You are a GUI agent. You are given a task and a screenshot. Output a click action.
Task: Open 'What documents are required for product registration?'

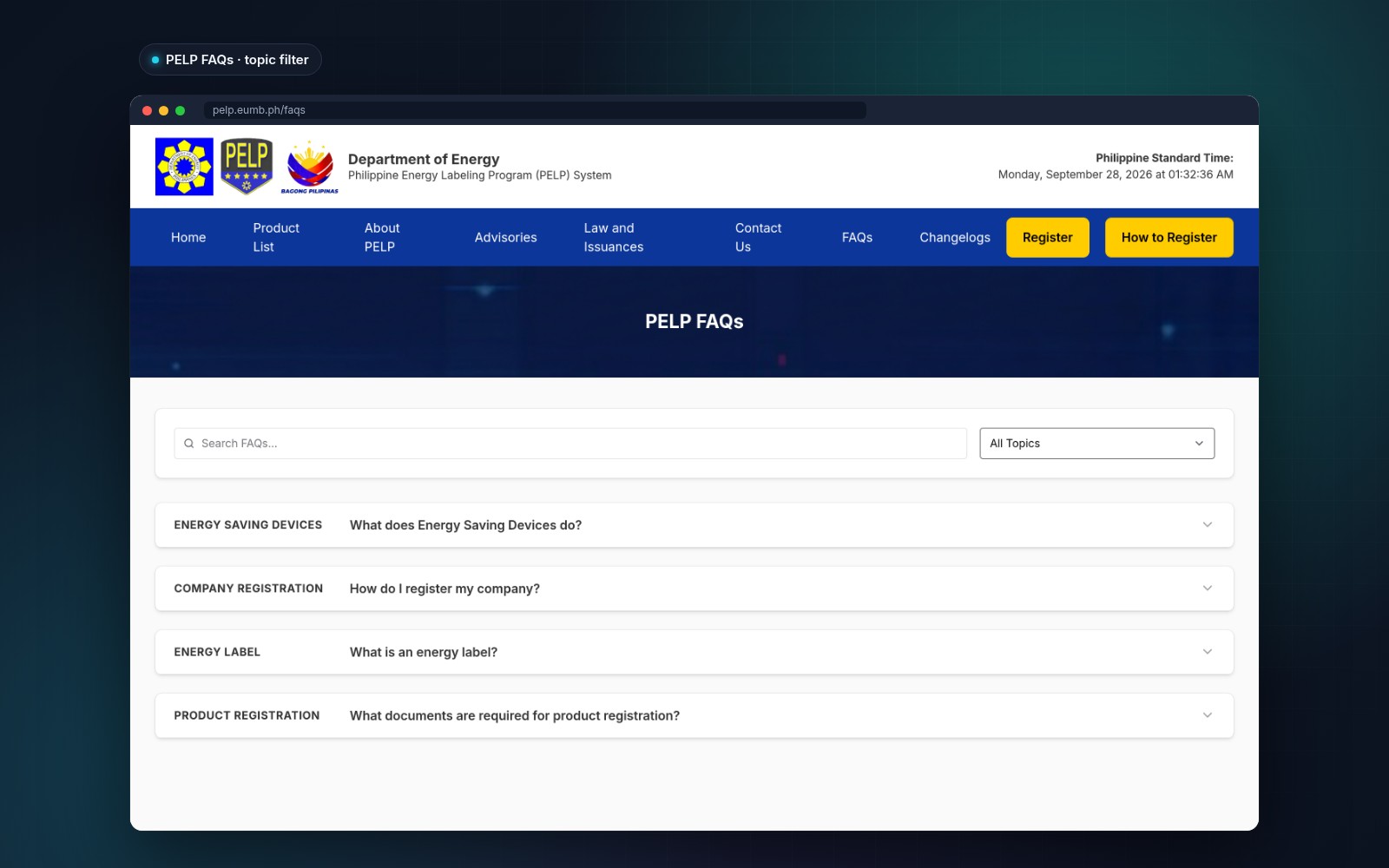(x=515, y=715)
